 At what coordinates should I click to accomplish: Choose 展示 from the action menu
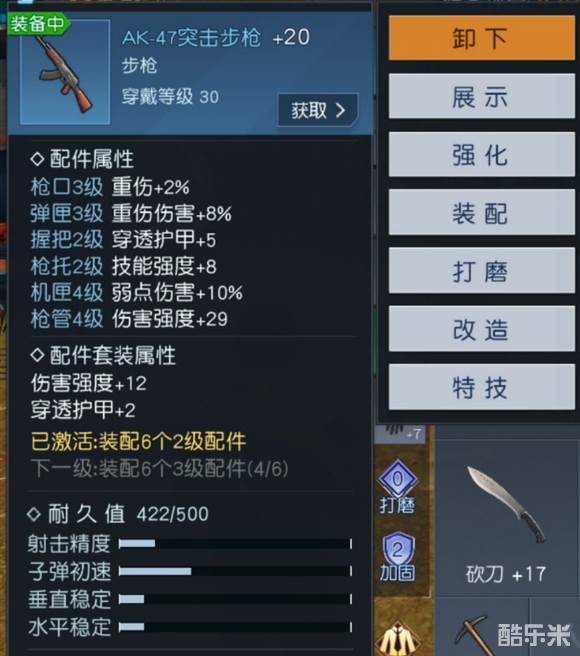point(481,96)
